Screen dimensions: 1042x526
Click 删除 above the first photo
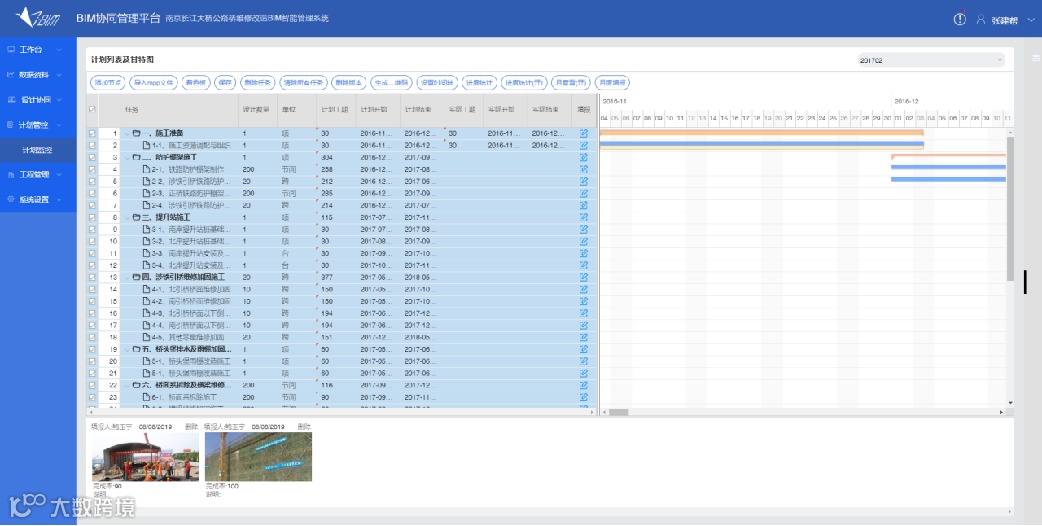pos(191,426)
